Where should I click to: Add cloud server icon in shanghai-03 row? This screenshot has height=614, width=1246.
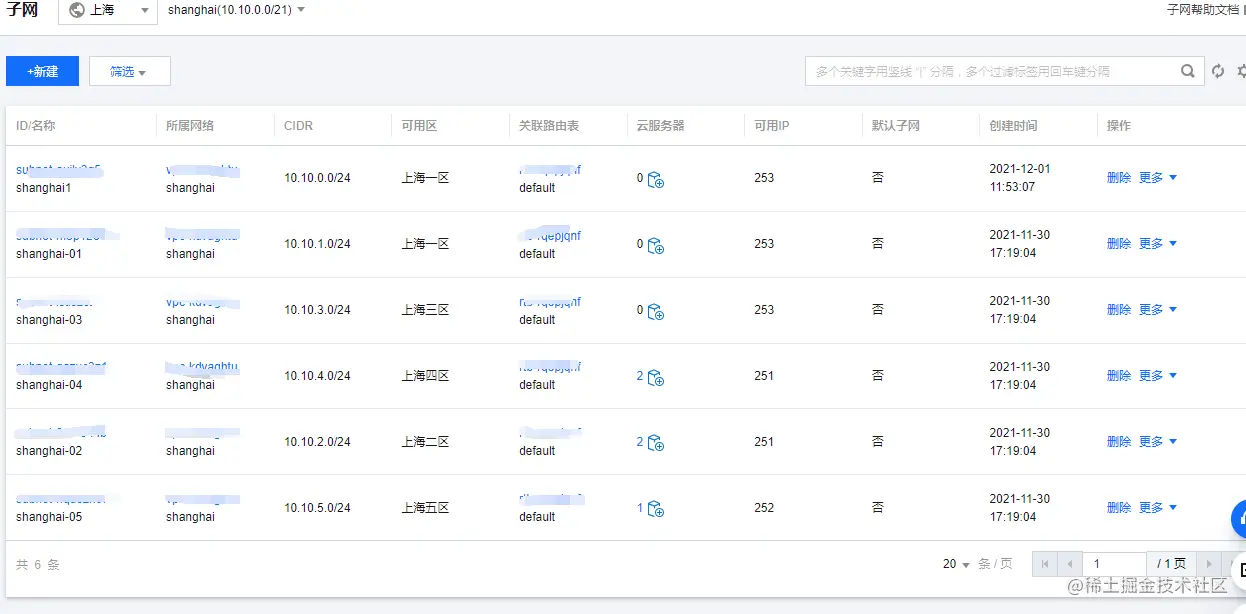[x=656, y=312]
